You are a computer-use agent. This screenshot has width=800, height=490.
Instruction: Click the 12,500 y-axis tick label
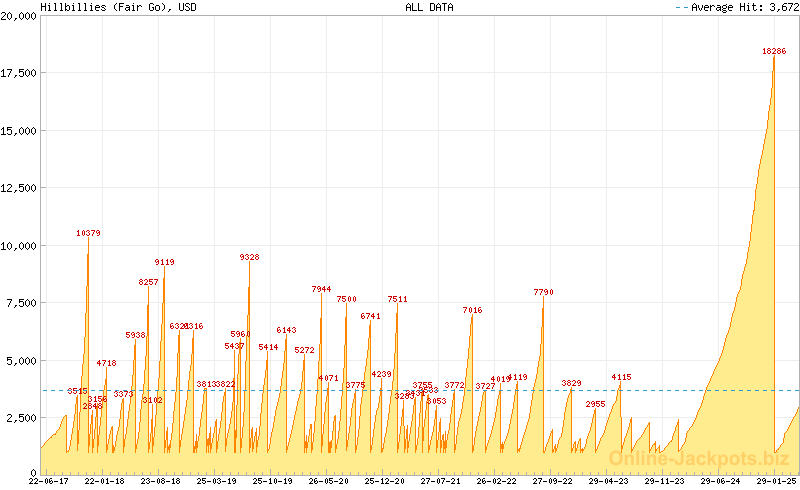(x=20, y=188)
